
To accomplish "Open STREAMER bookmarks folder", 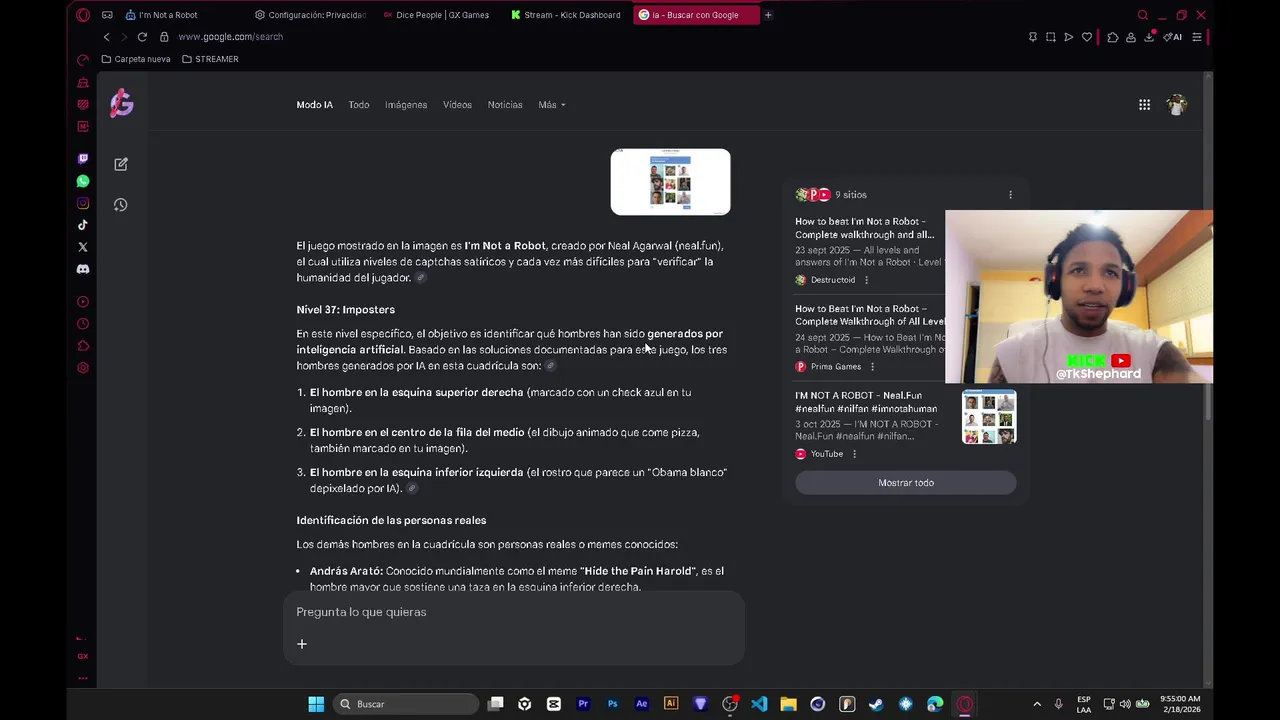I will point(210,59).
